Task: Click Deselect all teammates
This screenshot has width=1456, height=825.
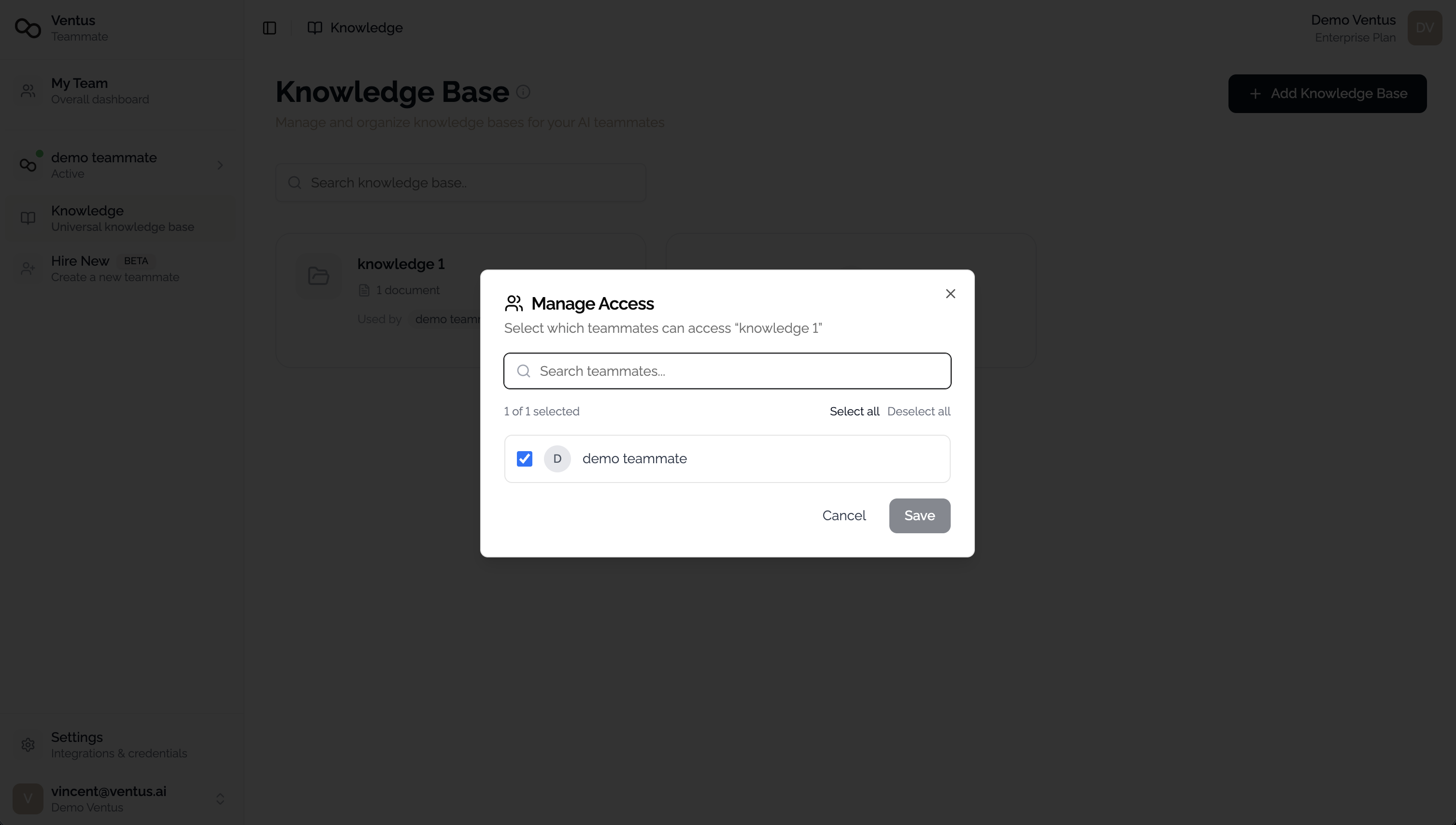Action: tap(919, 411)
